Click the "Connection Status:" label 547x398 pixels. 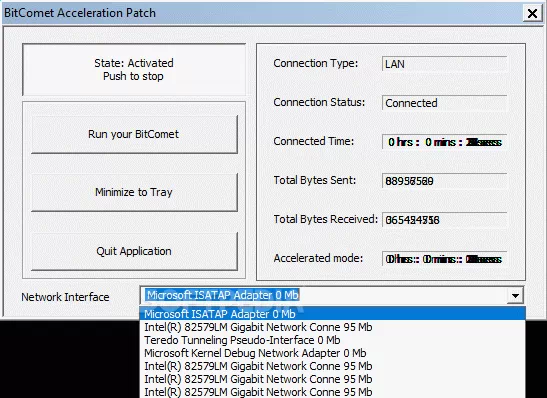[319, 102]
